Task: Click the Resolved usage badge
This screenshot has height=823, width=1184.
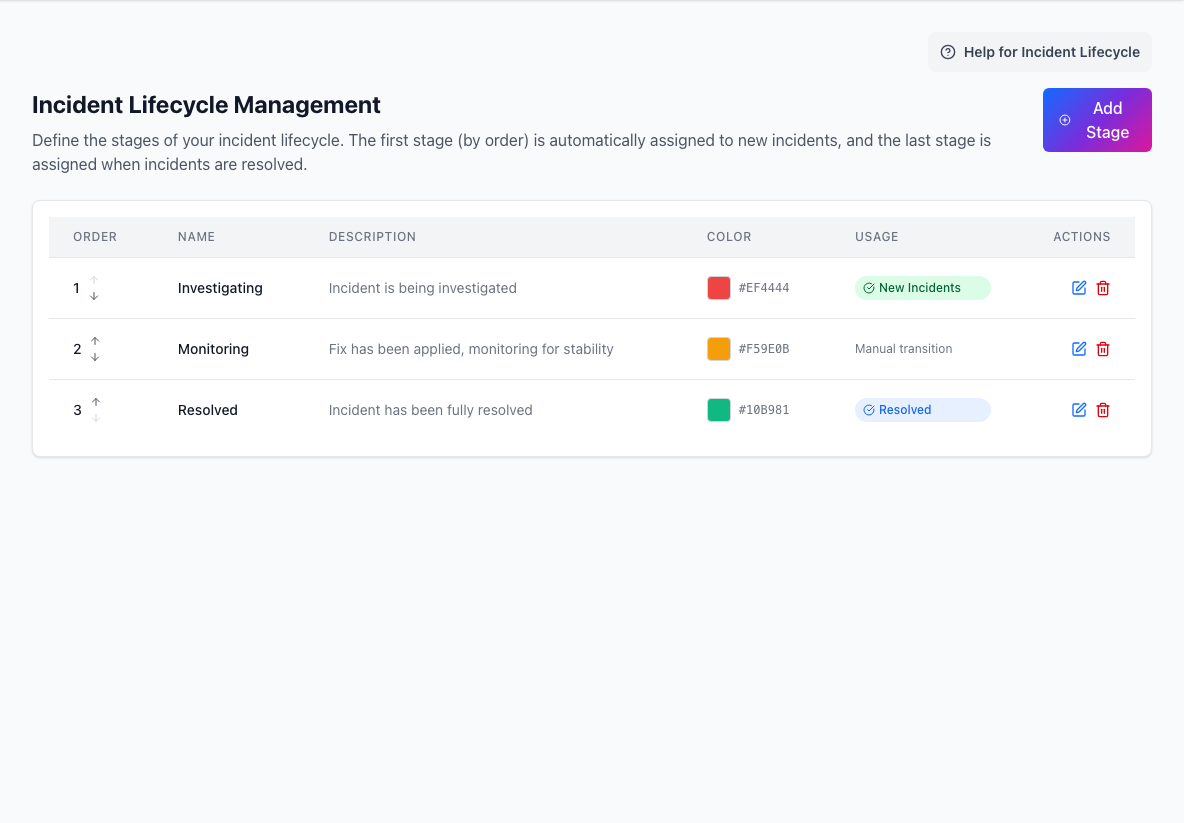Action: (x=923, y=410)
